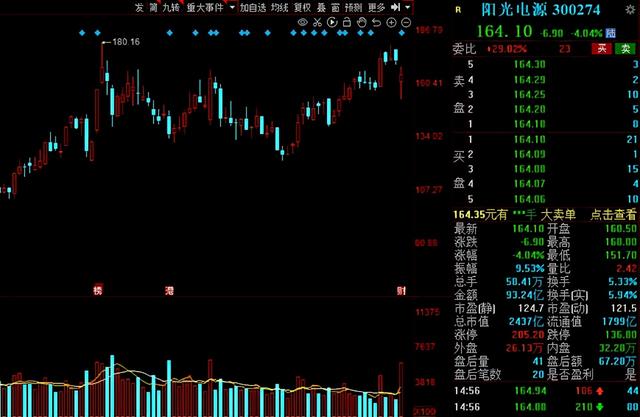640x417 pixels.
Task: Click the 最高 value 168.00
Action: point(620,242)
